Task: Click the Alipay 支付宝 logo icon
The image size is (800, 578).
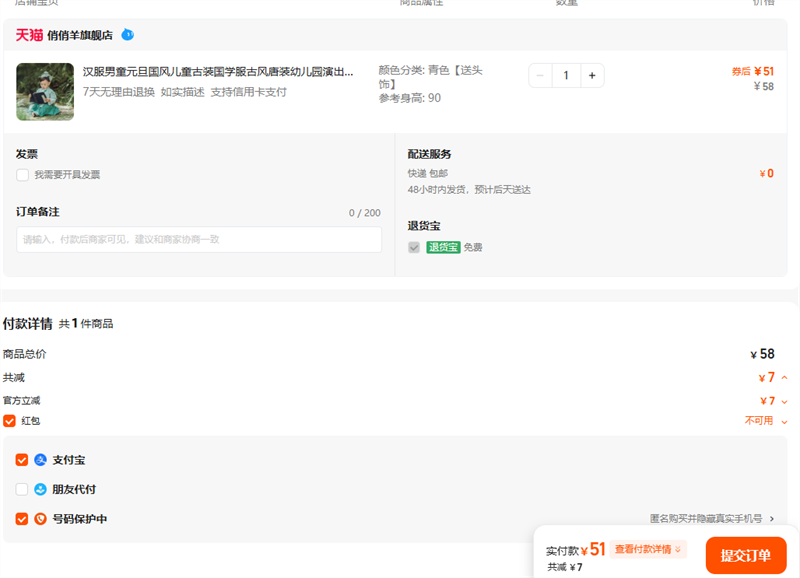Action: click(x=41, y=460)
